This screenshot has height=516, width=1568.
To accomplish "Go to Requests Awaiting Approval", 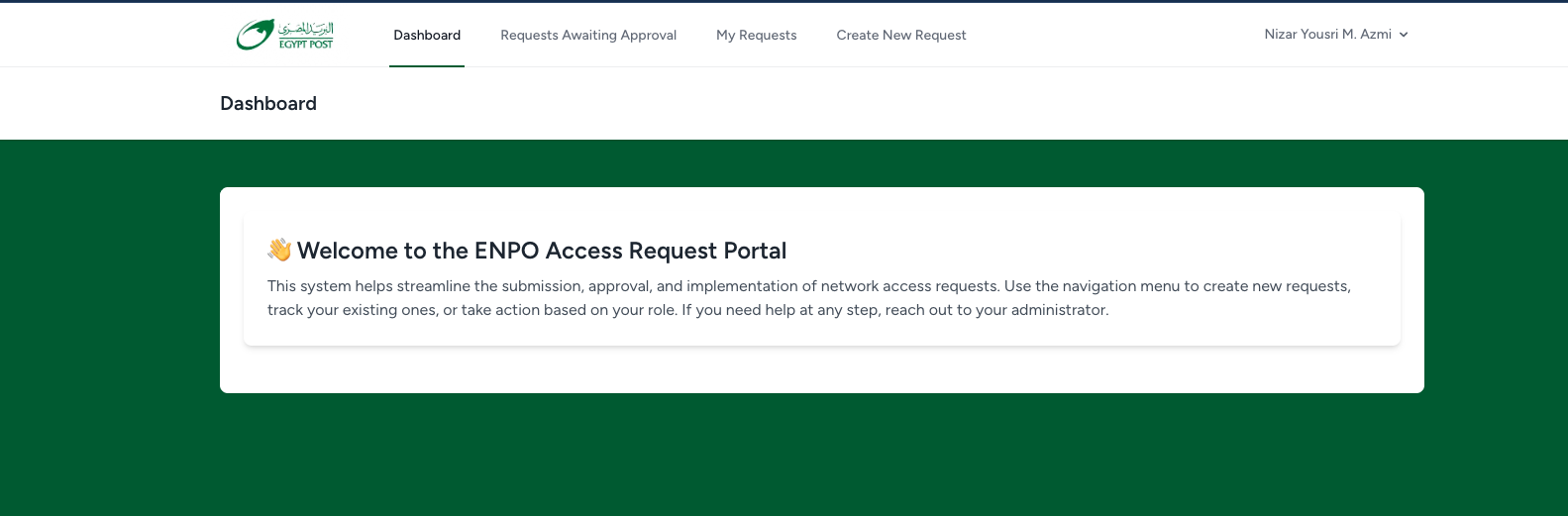I will point(588,35).
